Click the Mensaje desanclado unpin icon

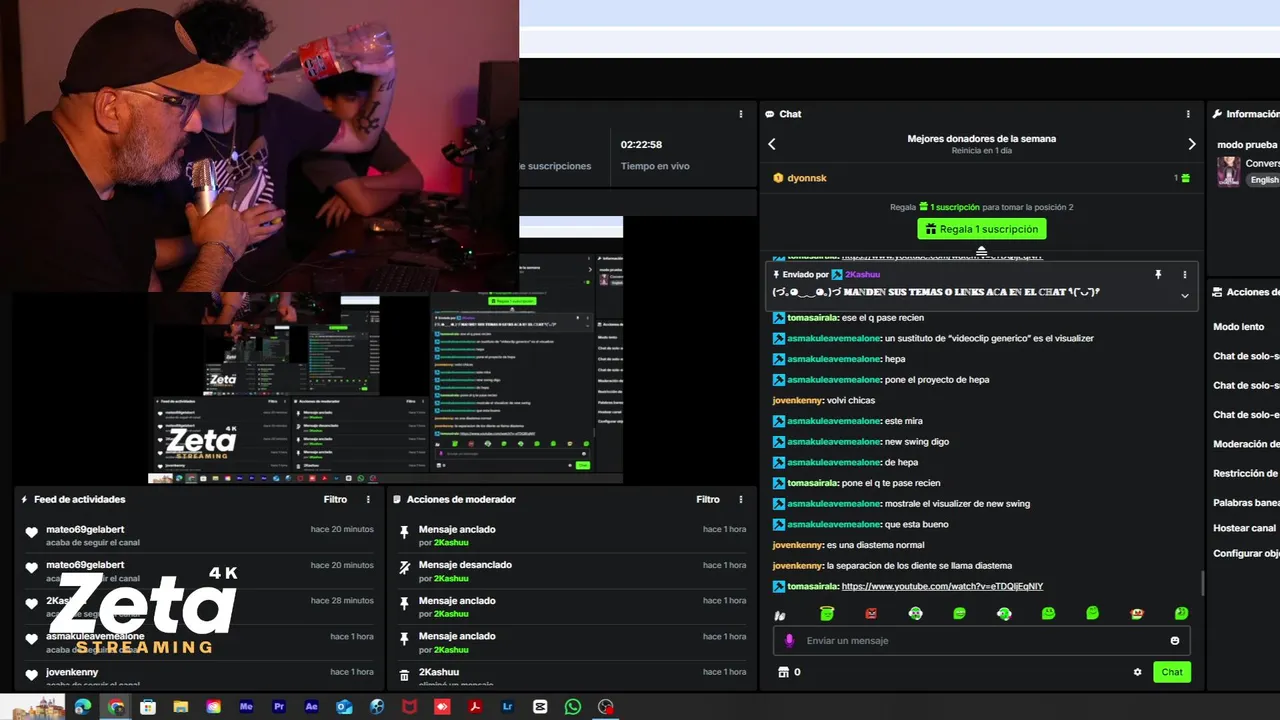click(404, 568)
